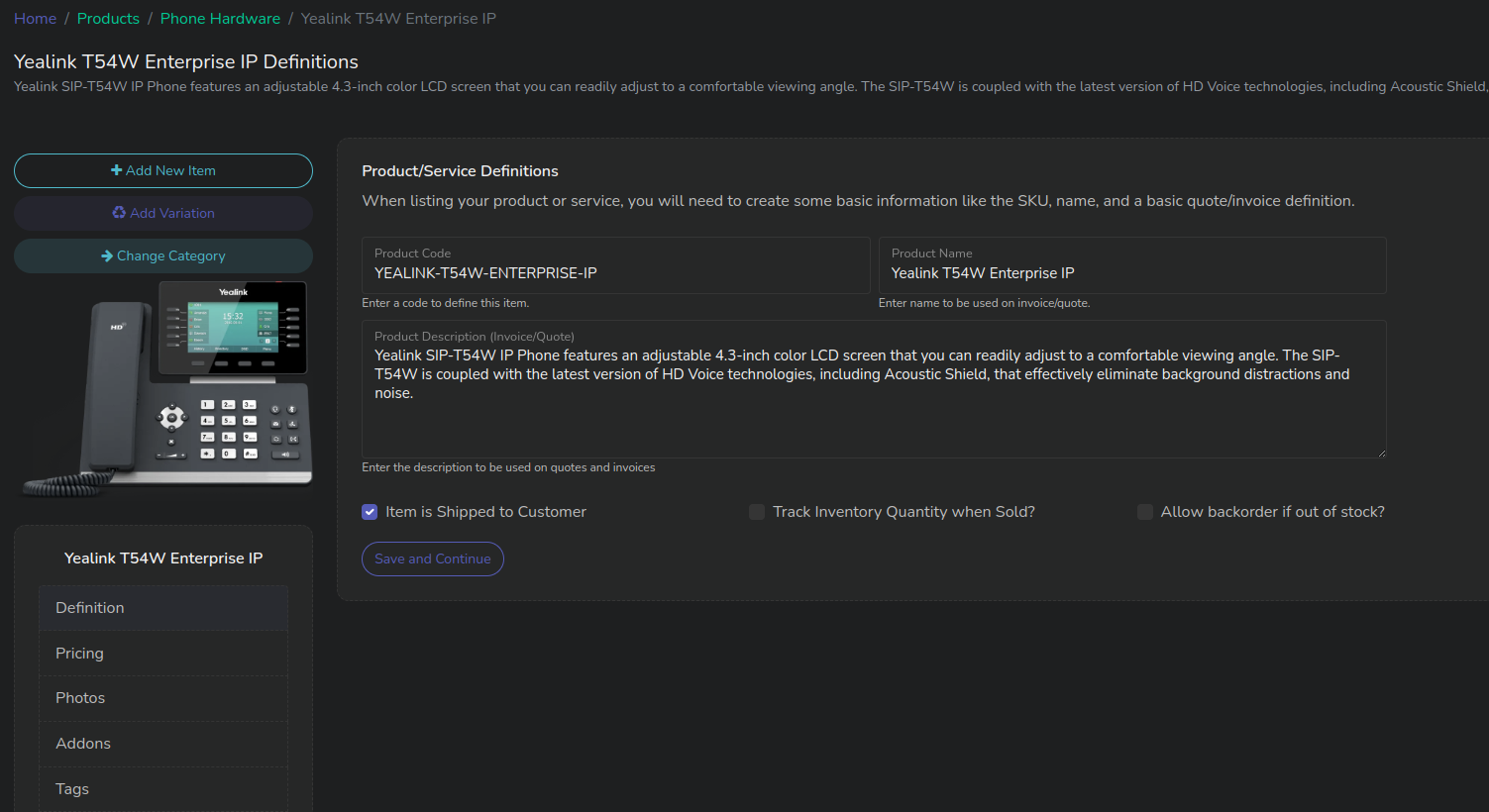Open the Pricing section
The image size is (1489, 812).
click(163, 654)
